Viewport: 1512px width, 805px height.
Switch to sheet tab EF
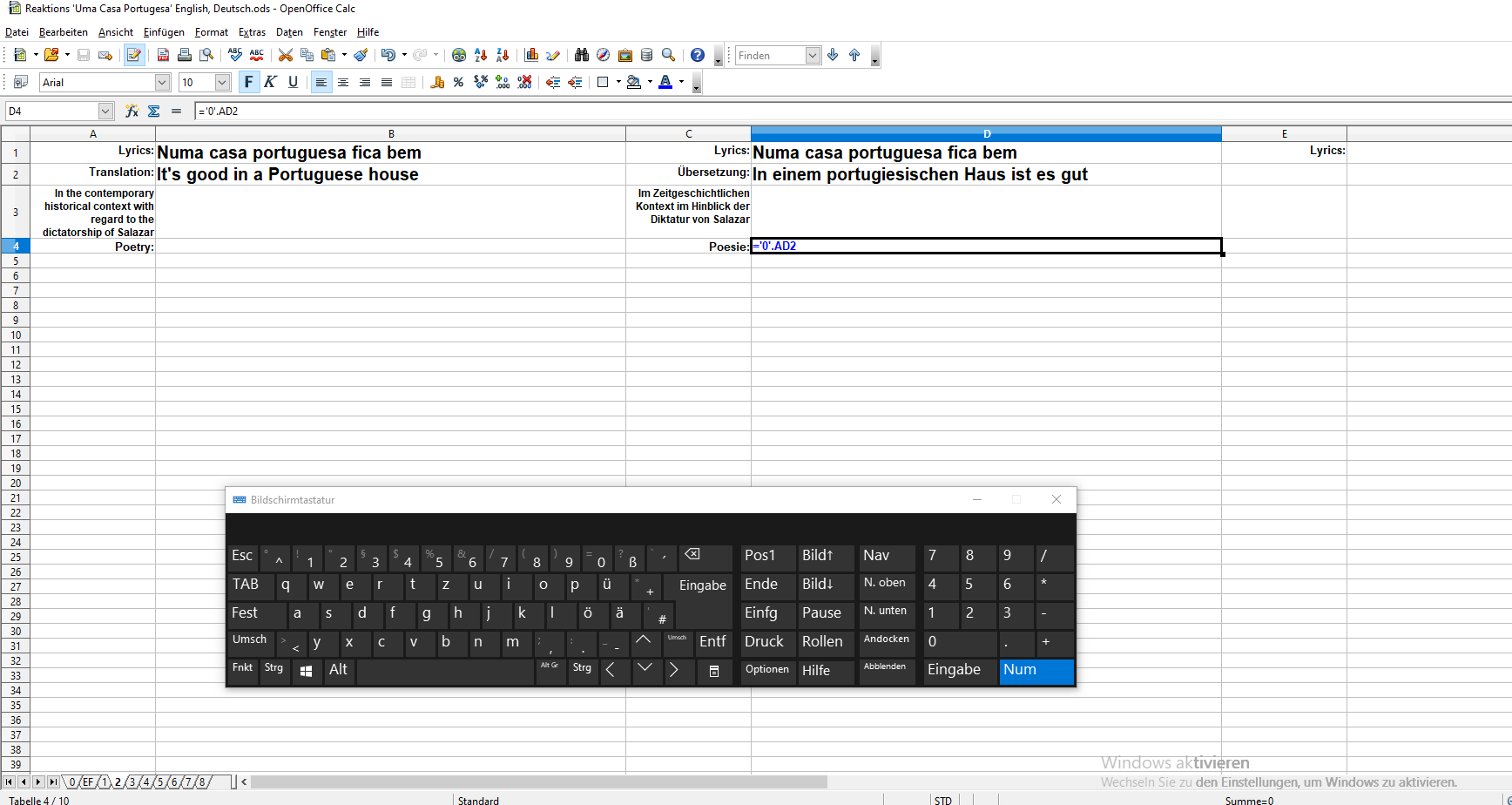[88, 781]
